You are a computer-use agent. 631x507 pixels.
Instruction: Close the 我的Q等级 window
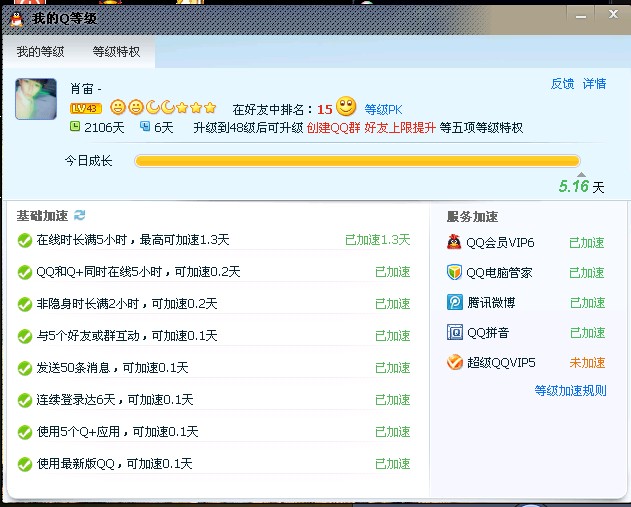click(613, 14)
